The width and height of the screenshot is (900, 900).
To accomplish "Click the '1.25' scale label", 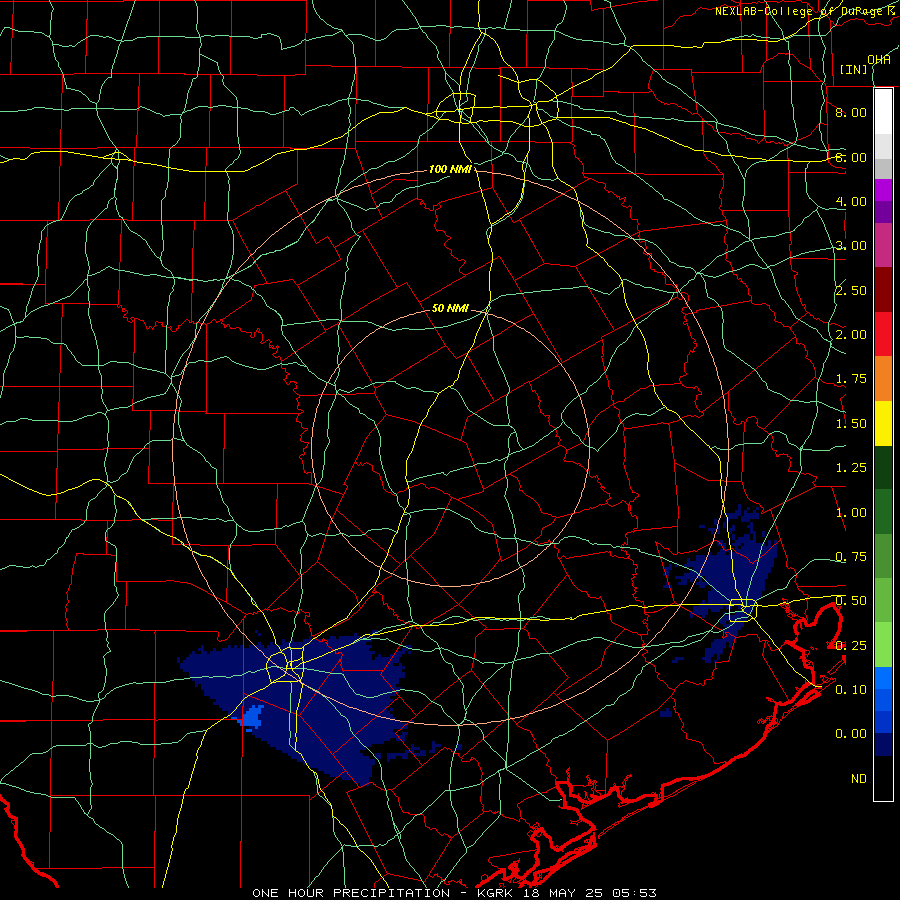I will [x=851, y=468].
